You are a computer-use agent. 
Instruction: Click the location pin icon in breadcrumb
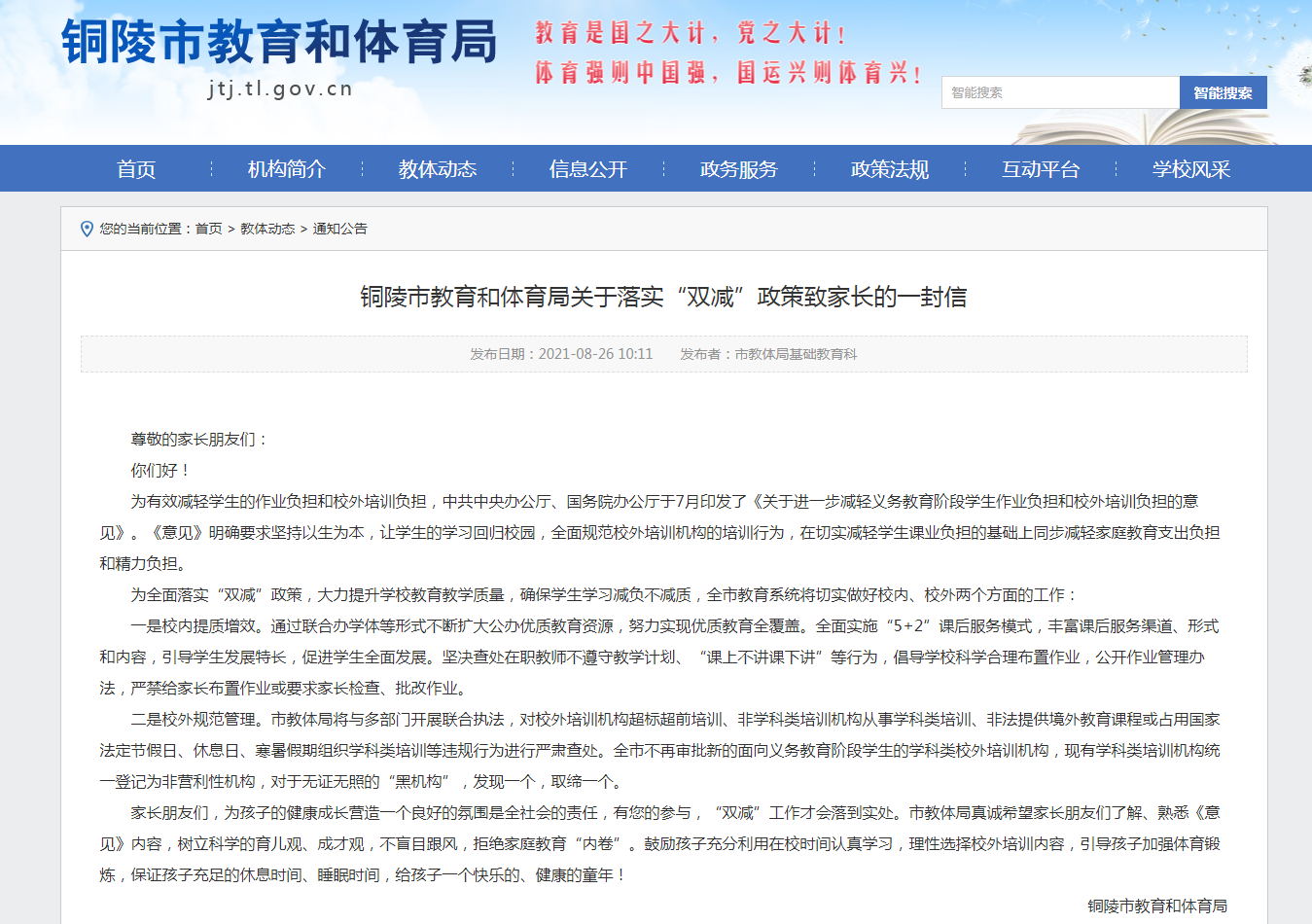pos(87,229)
